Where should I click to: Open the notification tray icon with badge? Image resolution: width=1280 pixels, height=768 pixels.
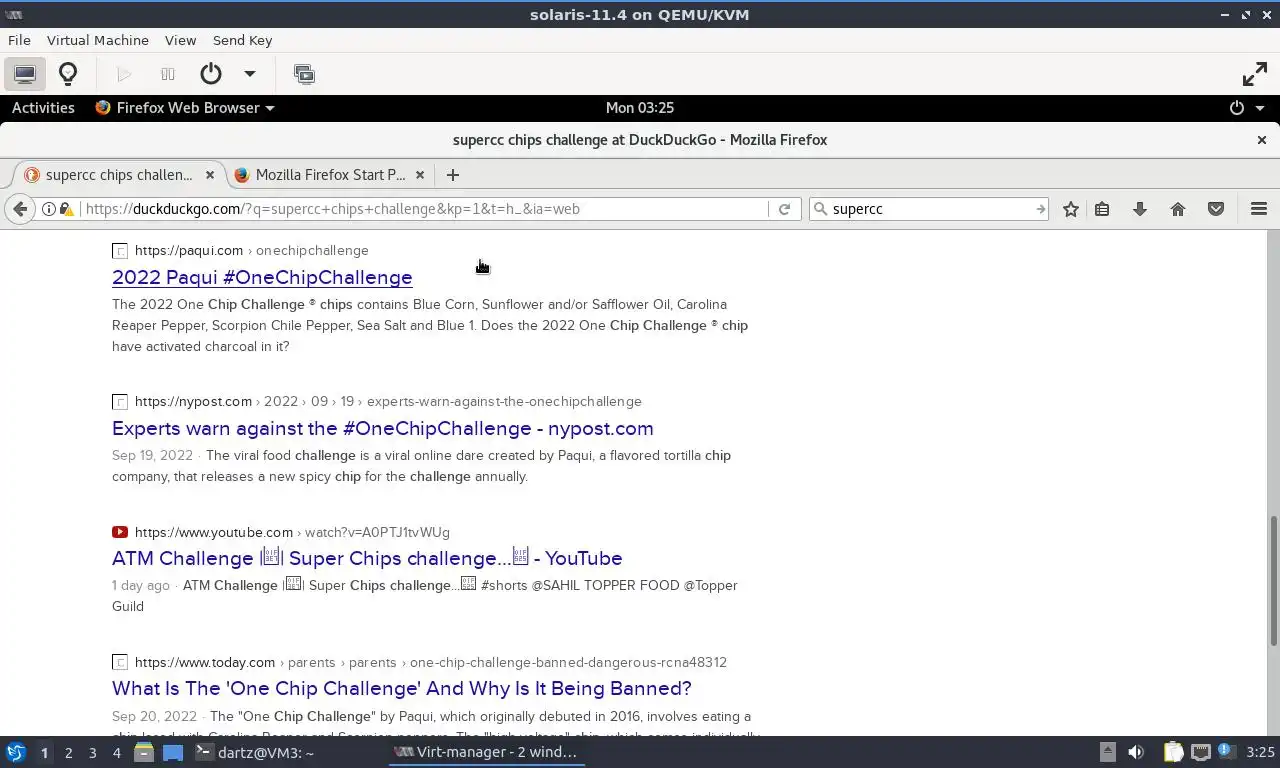coord(1225,752)
